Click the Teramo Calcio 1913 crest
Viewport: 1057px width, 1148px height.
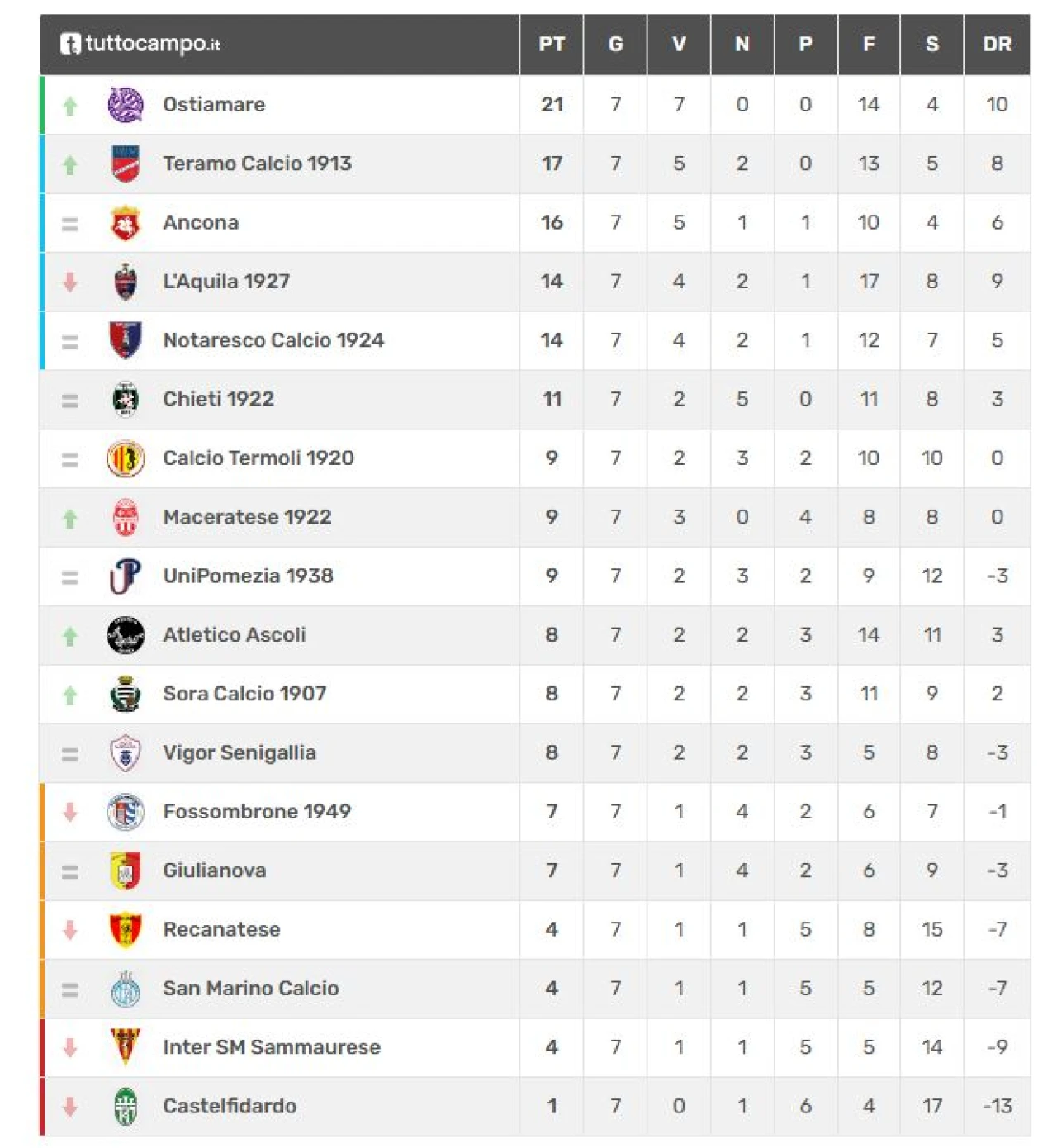tap(126, 164)
